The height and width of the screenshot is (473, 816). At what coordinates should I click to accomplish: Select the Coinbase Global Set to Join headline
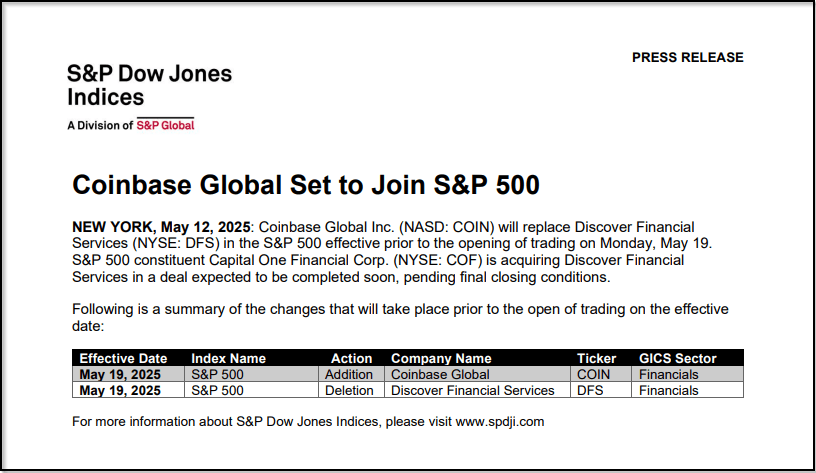306,185
